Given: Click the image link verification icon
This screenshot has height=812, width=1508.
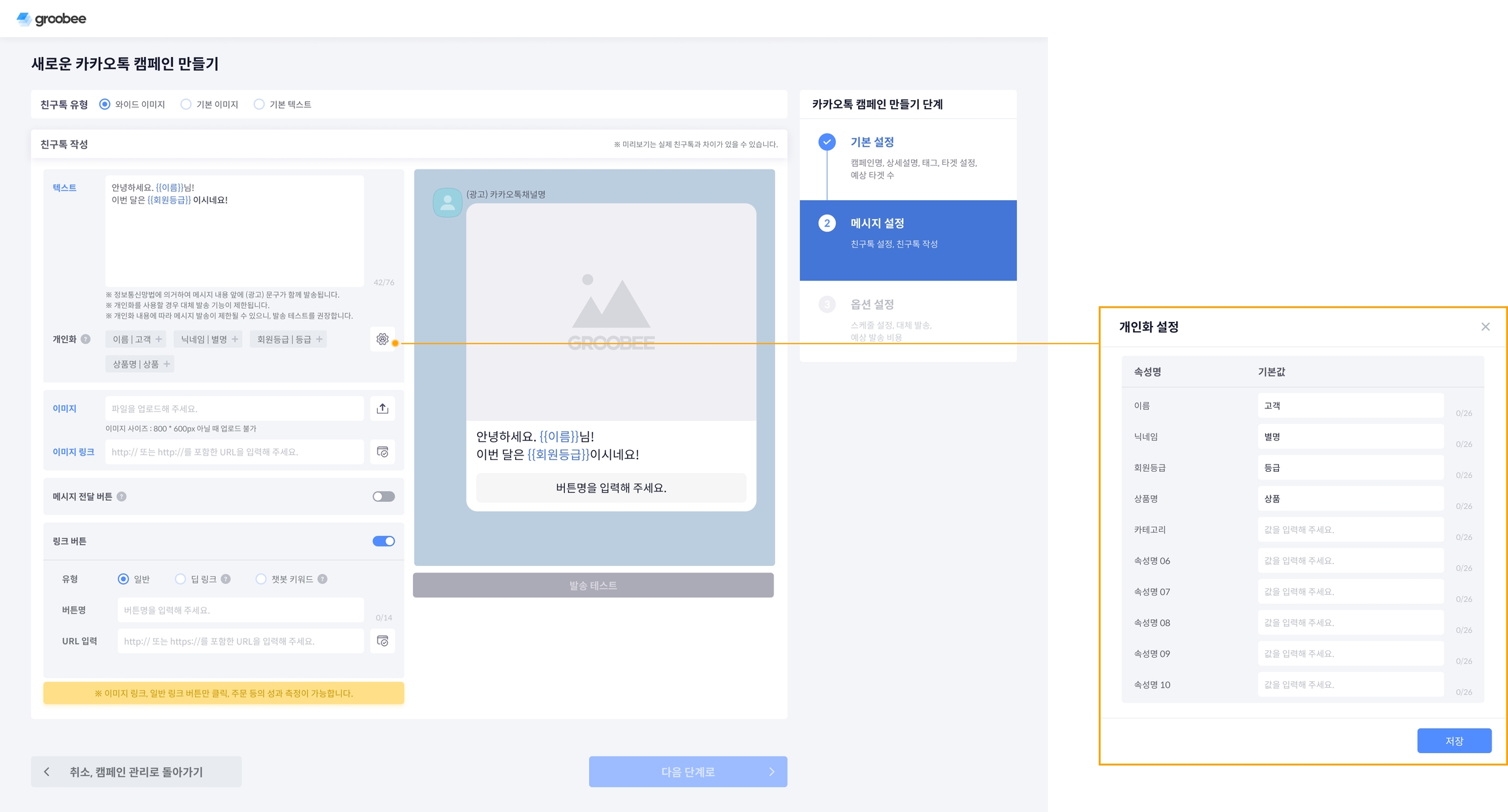Looking at the screenshot, I should [x=382, y=452].
